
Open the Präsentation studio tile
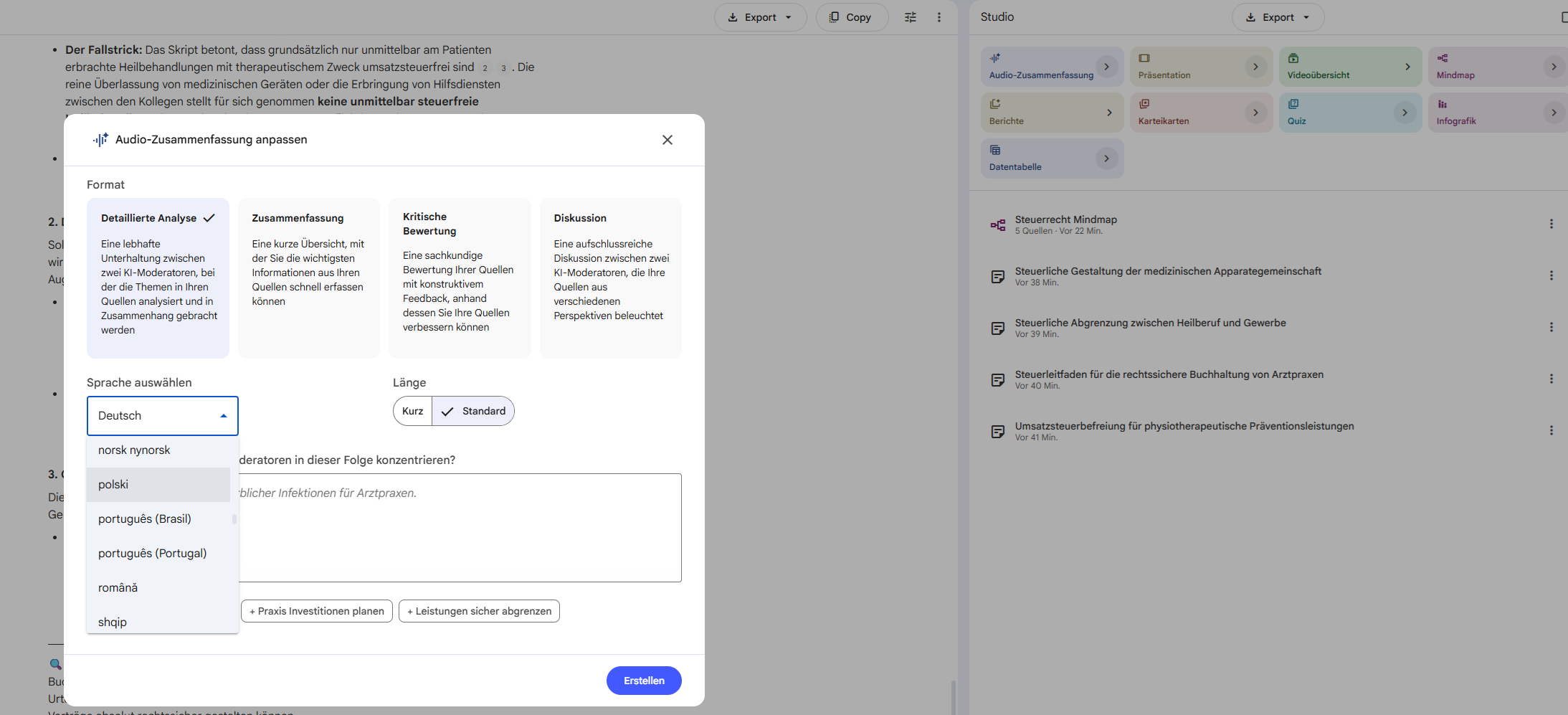tap(1202, 67)
